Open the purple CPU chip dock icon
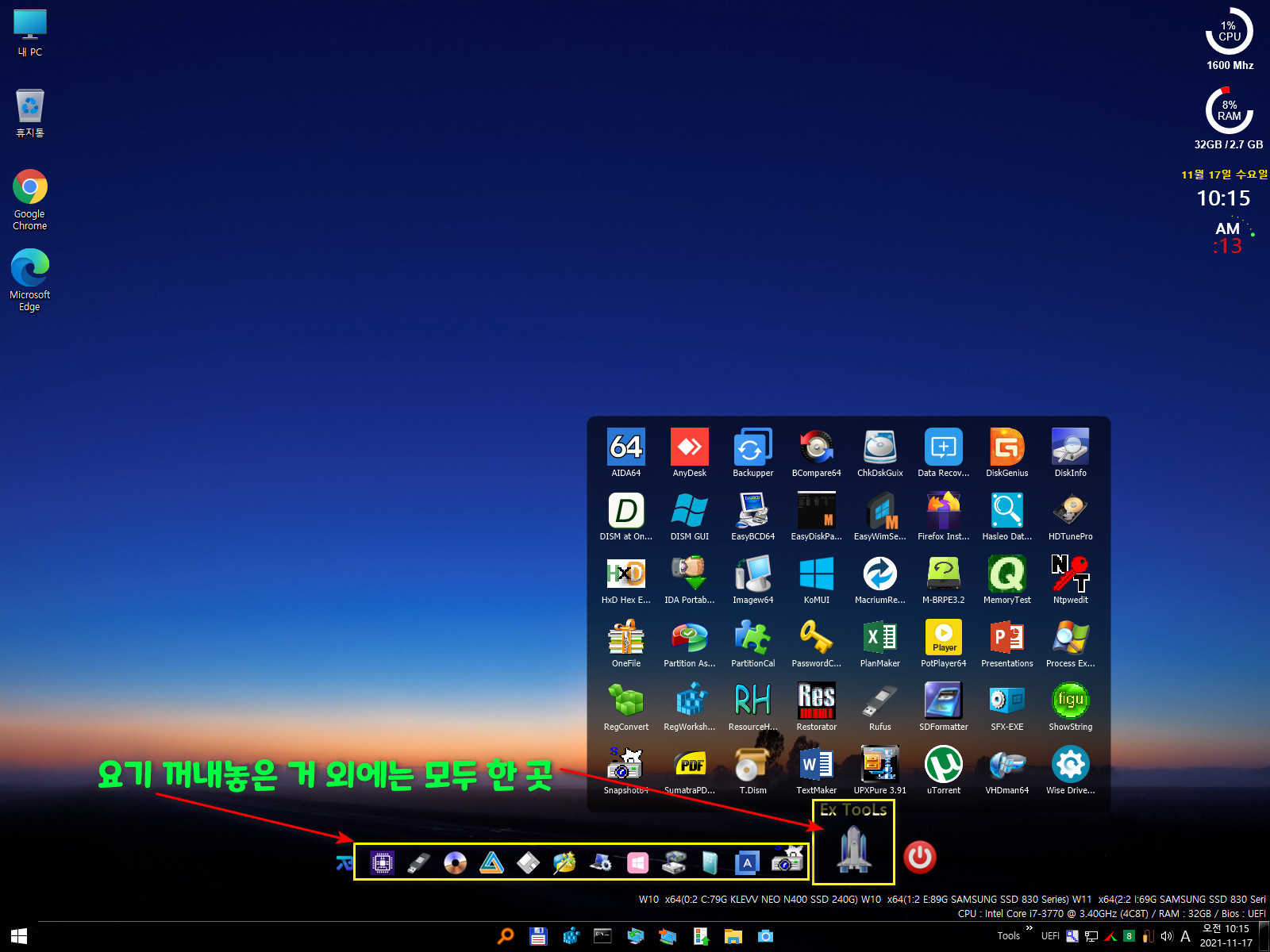The width and height of the screenshot is (1270, 952). click(x=382, y=862)
